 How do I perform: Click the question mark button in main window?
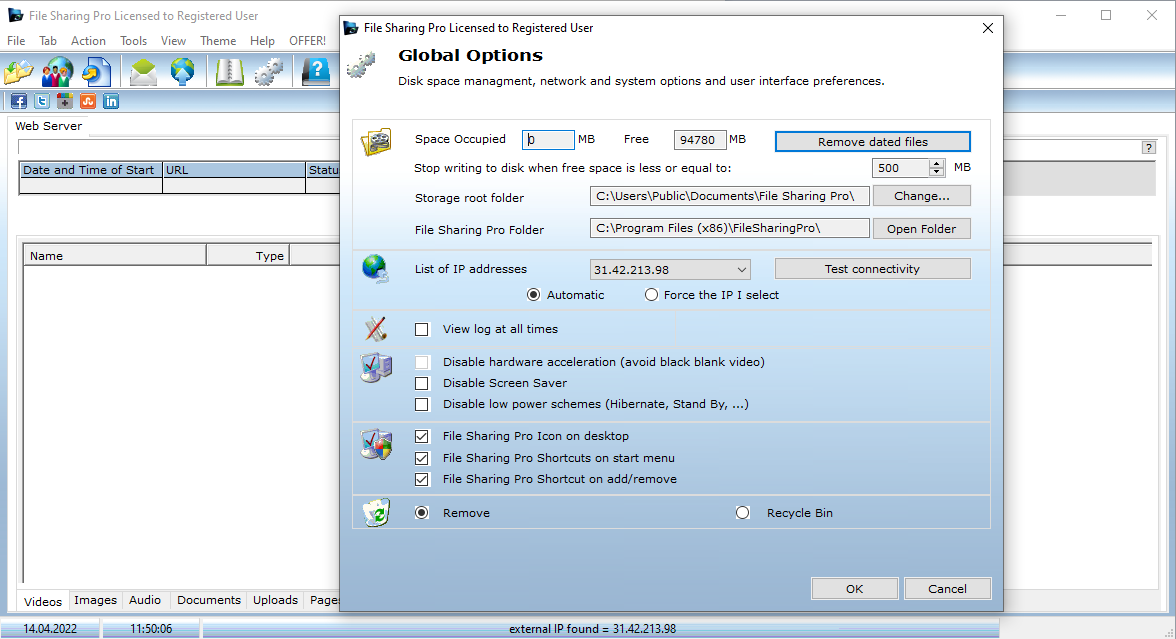(1148, 148)
